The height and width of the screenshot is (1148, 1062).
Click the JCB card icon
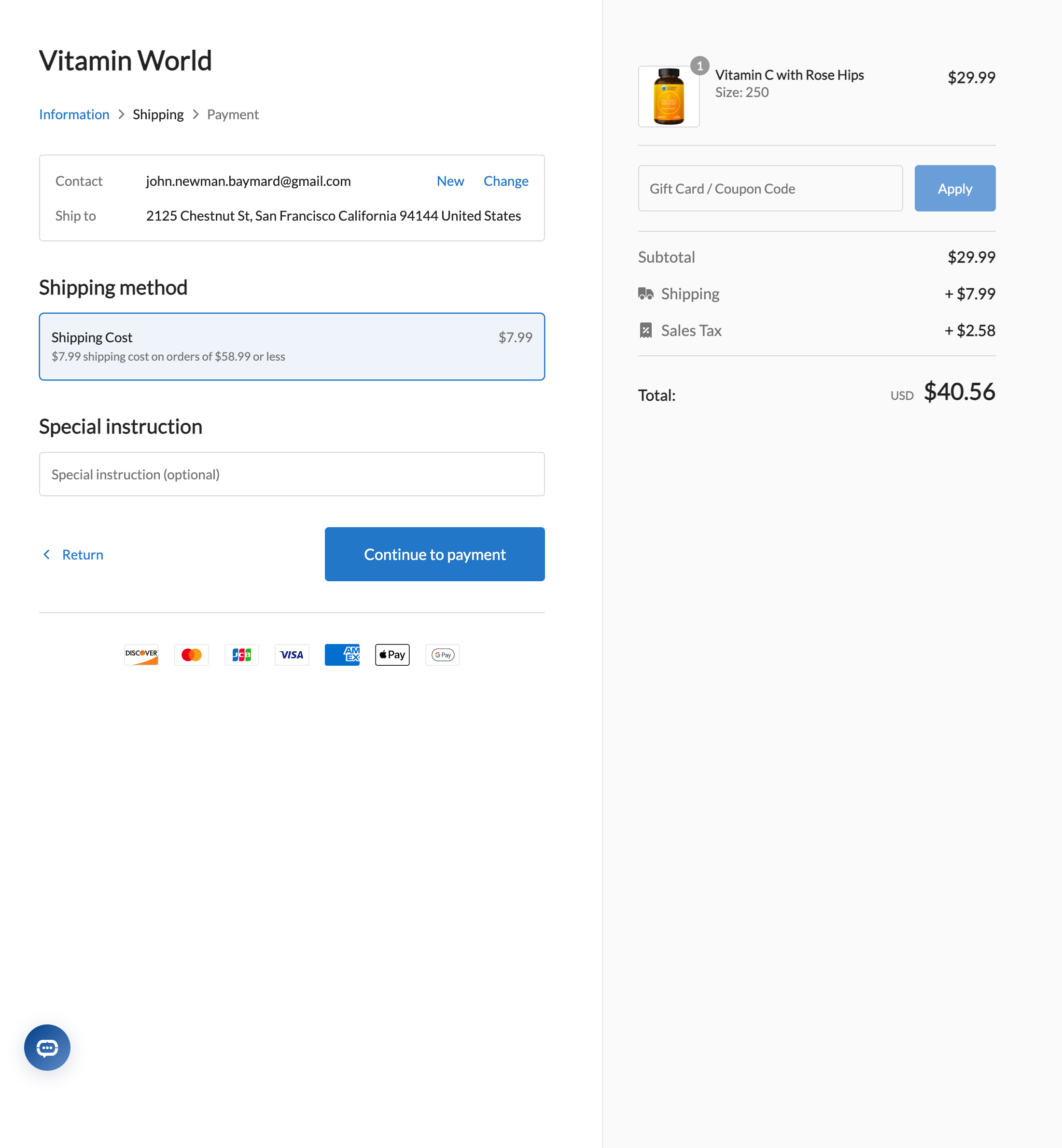(241, 655)
